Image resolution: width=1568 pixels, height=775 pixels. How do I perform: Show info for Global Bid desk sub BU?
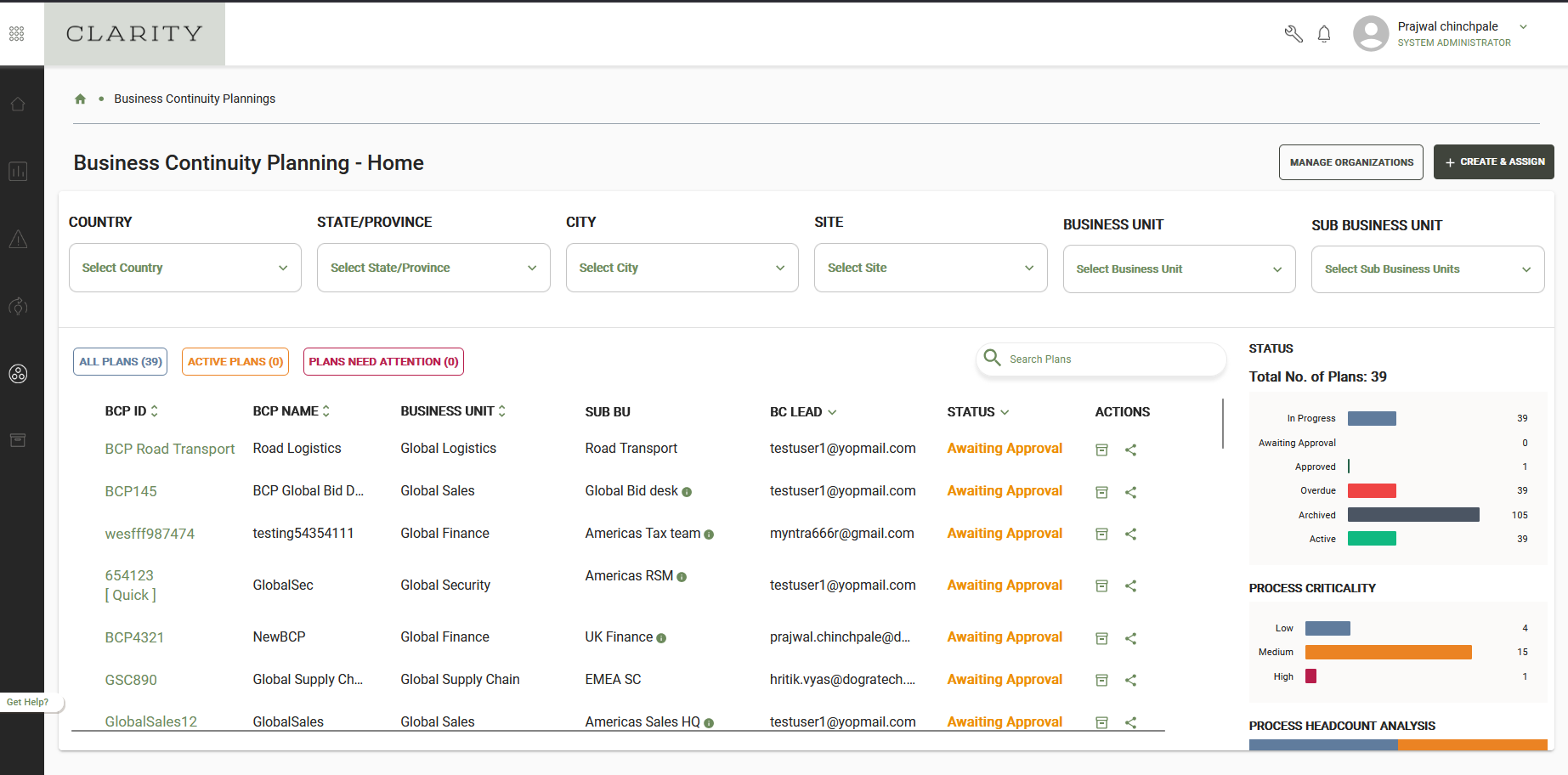(x=687, y=492)
